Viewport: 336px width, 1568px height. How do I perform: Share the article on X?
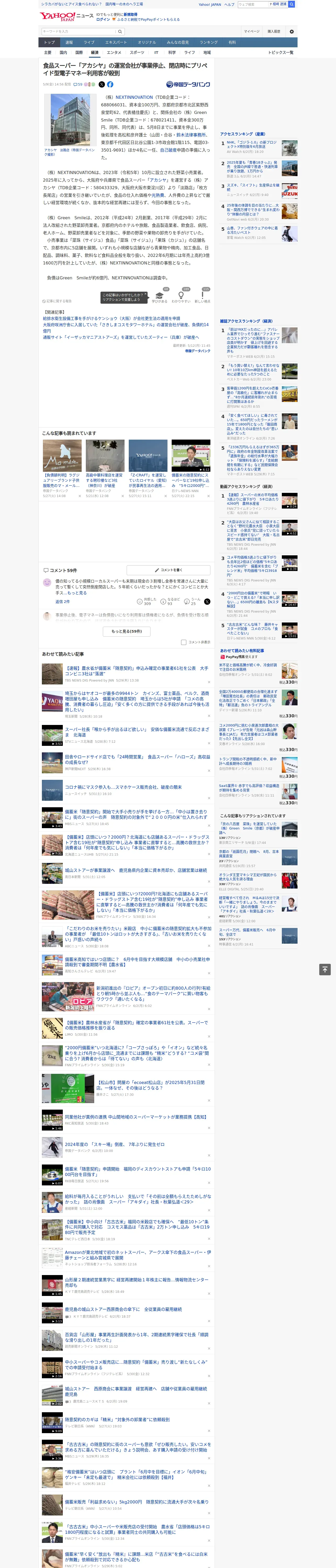tap(102, 85)
